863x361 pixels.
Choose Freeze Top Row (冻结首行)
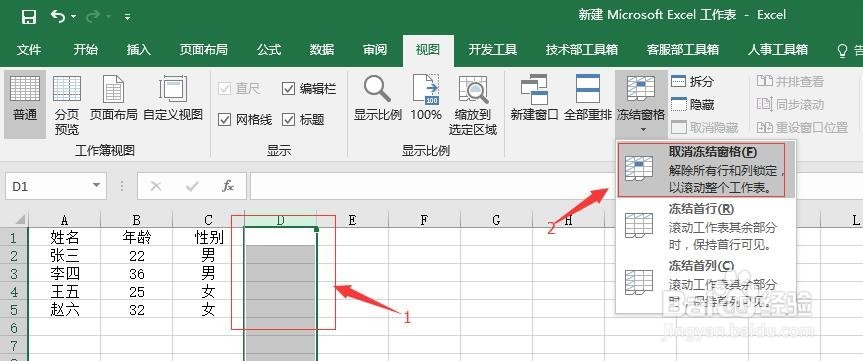[x=706, y=226]
